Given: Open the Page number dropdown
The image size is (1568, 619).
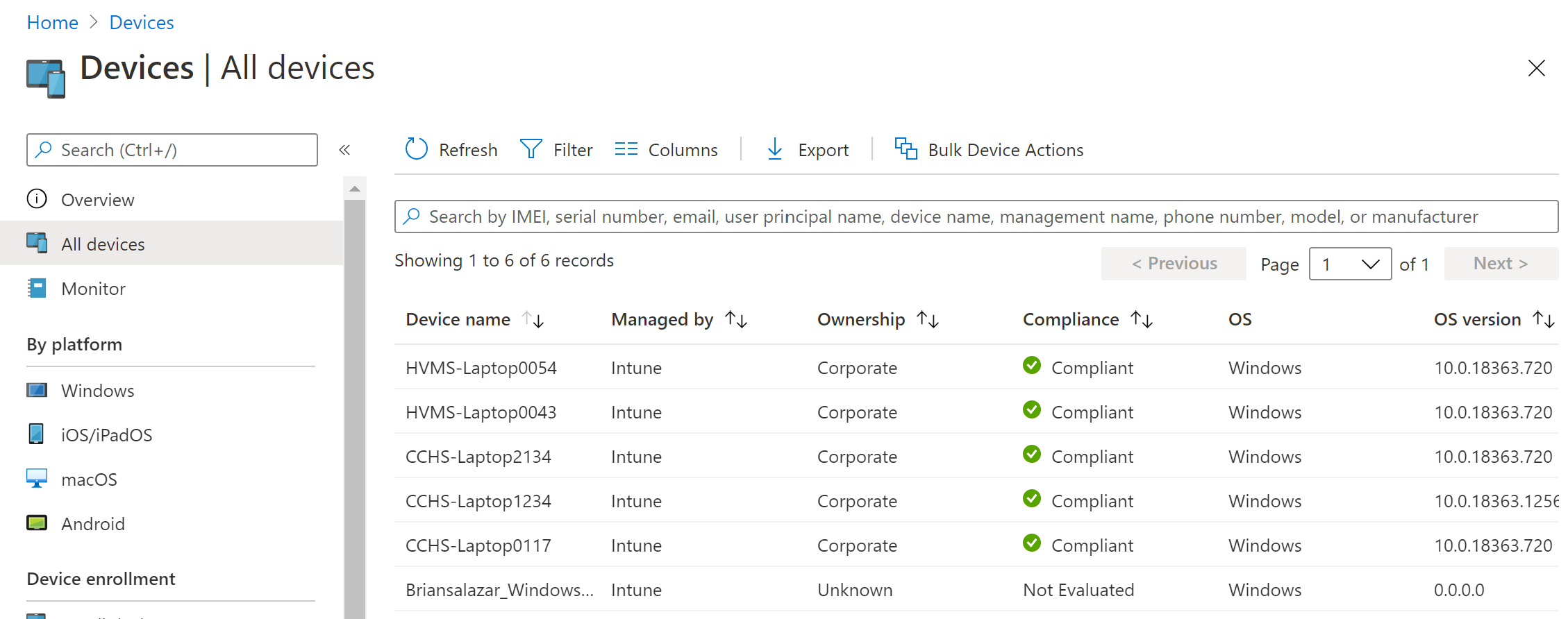Looking at the screenshot, I should click(1350, 264).
